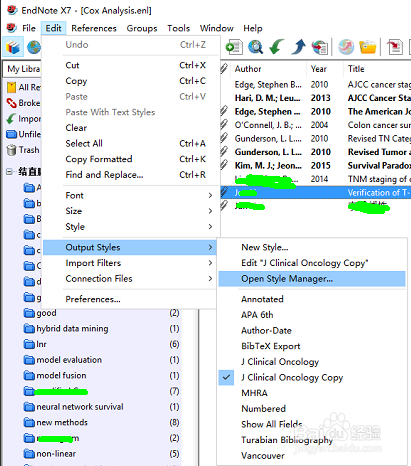
Task: Choose New Style from the submenu
Action: coord(312,247)
